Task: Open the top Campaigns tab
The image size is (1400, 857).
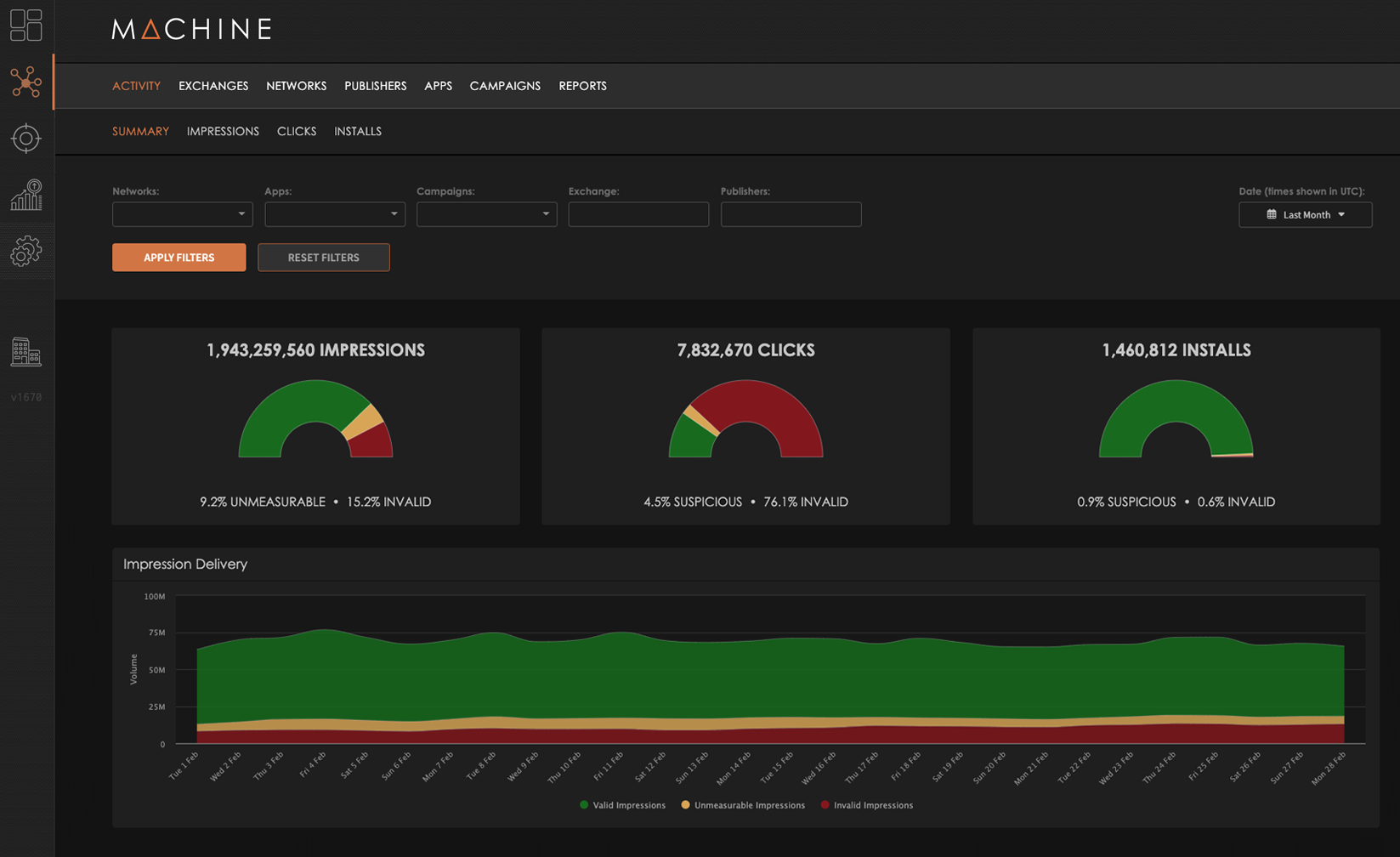Action: pyautogui.click(x=505, y=86)
